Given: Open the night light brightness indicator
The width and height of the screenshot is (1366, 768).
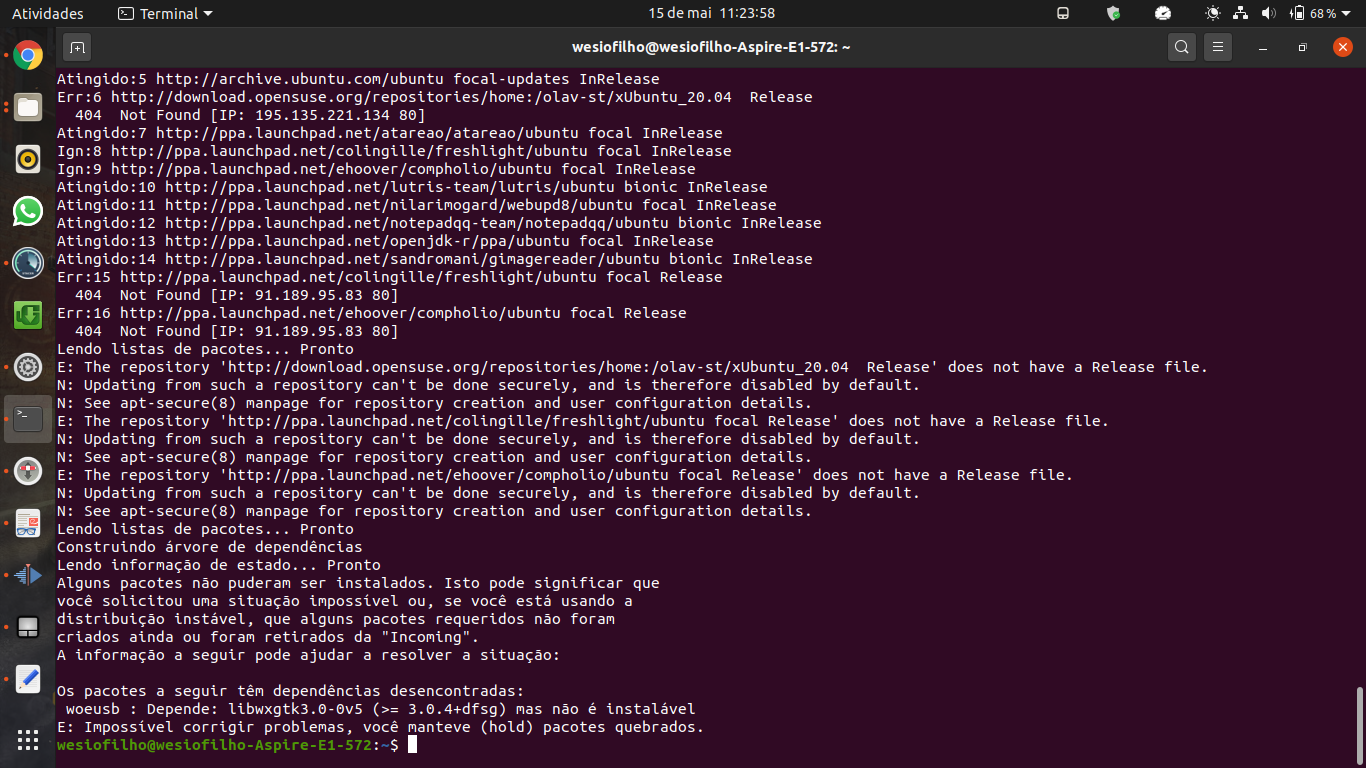Looking at the screenshot, I should click(x=1213, y=14).
